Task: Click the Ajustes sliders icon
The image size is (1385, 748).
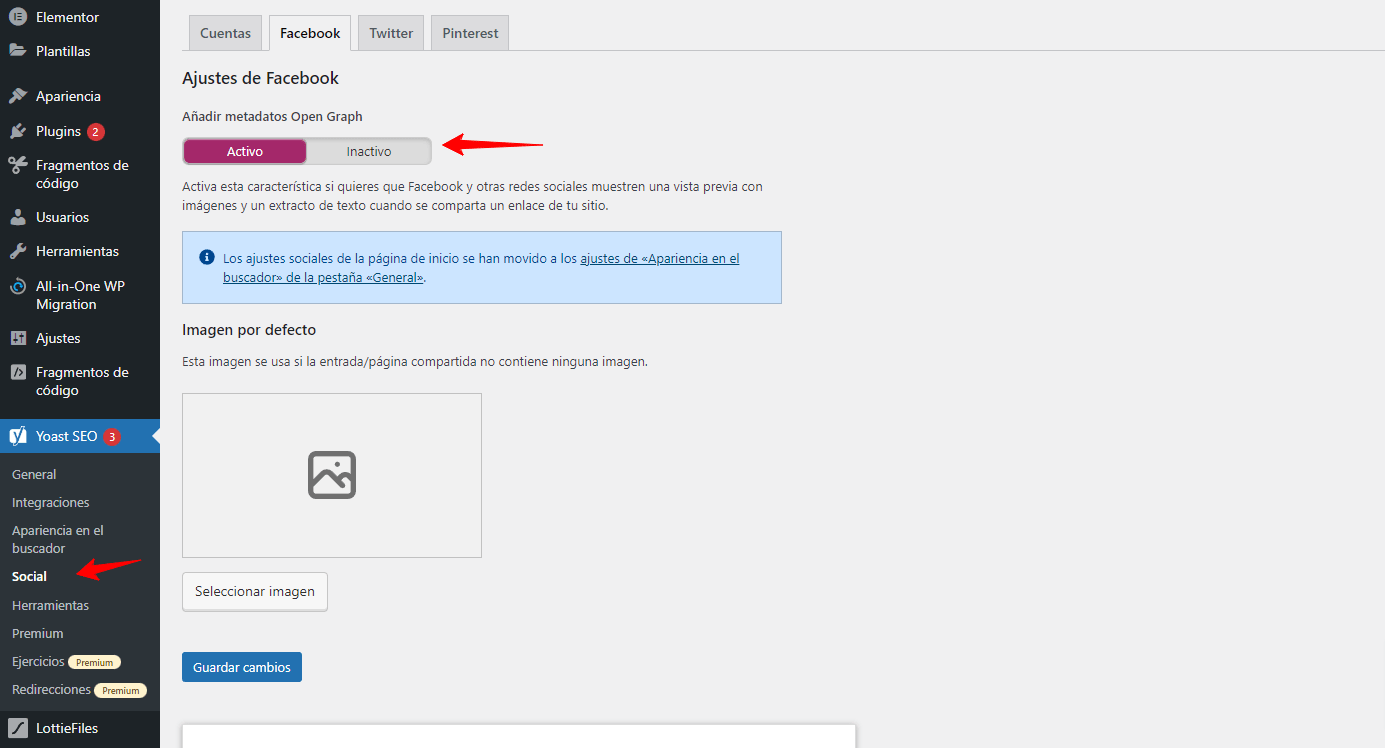Action: [x=18, y=338]
